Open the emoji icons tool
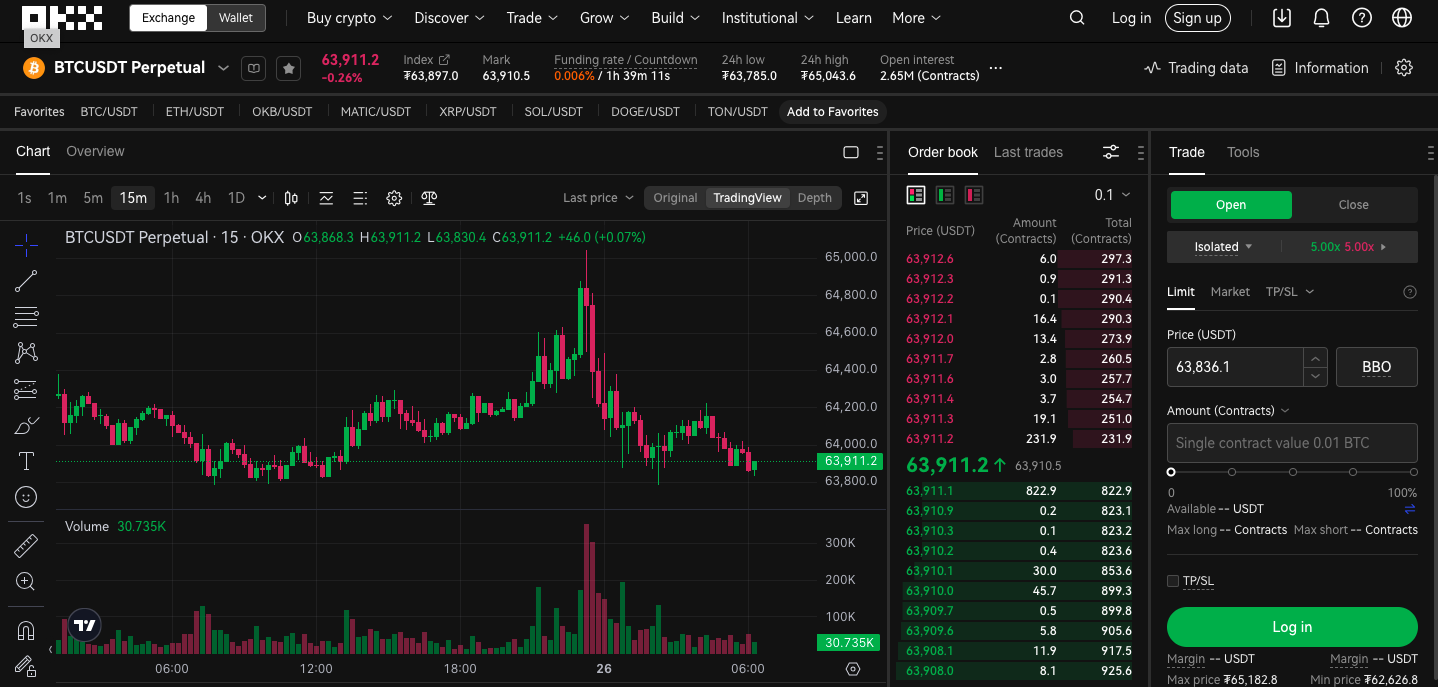The height and width of the screenshot is (687, 1438). click(x=26, y=497)
